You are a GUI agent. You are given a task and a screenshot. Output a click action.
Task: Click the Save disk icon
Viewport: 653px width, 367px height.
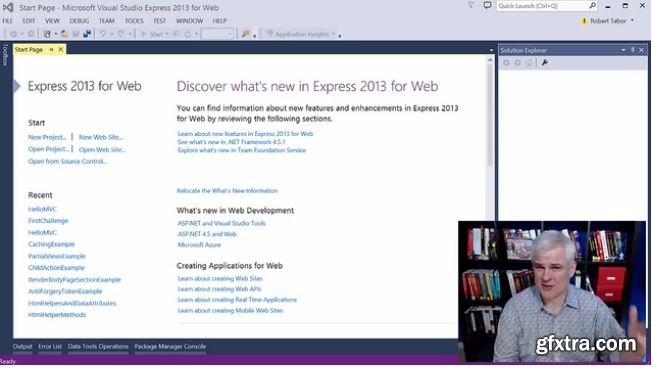[76, 34]
